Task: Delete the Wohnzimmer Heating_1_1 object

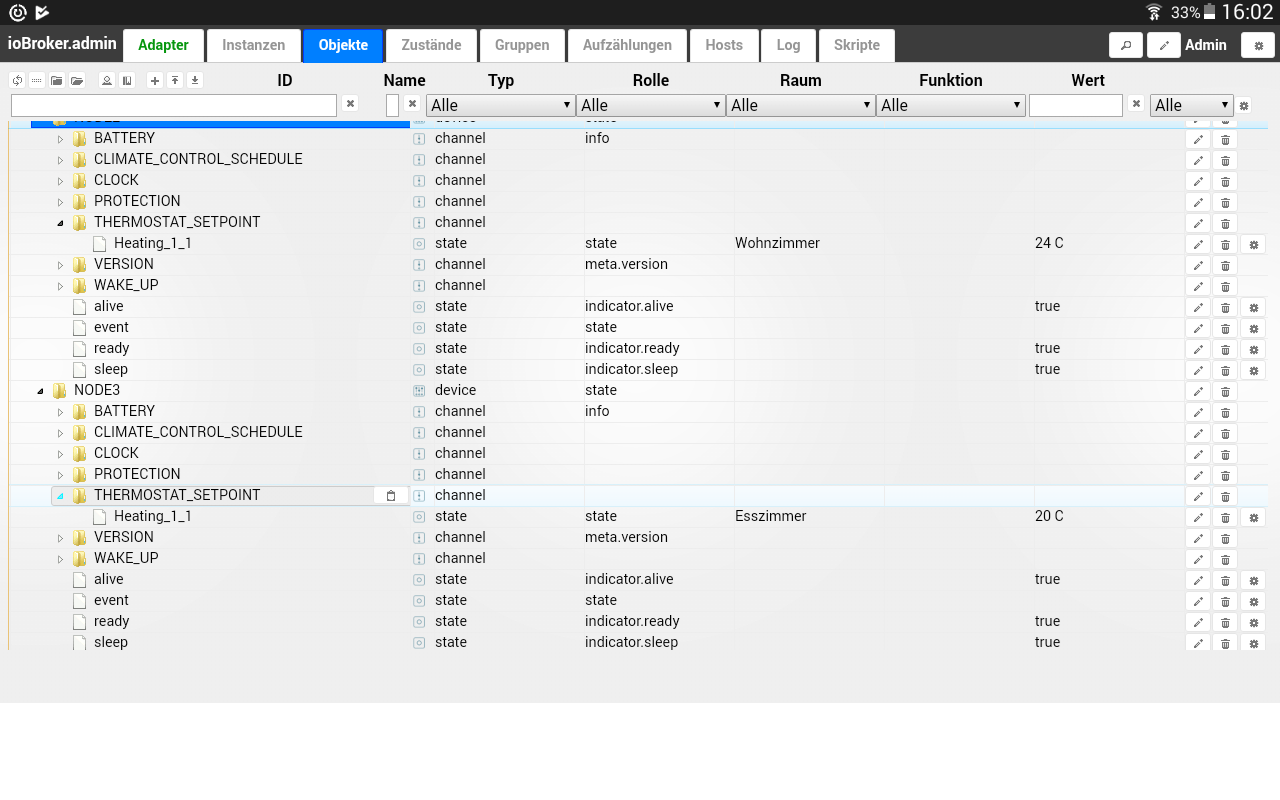Action: click(1225, 244)
